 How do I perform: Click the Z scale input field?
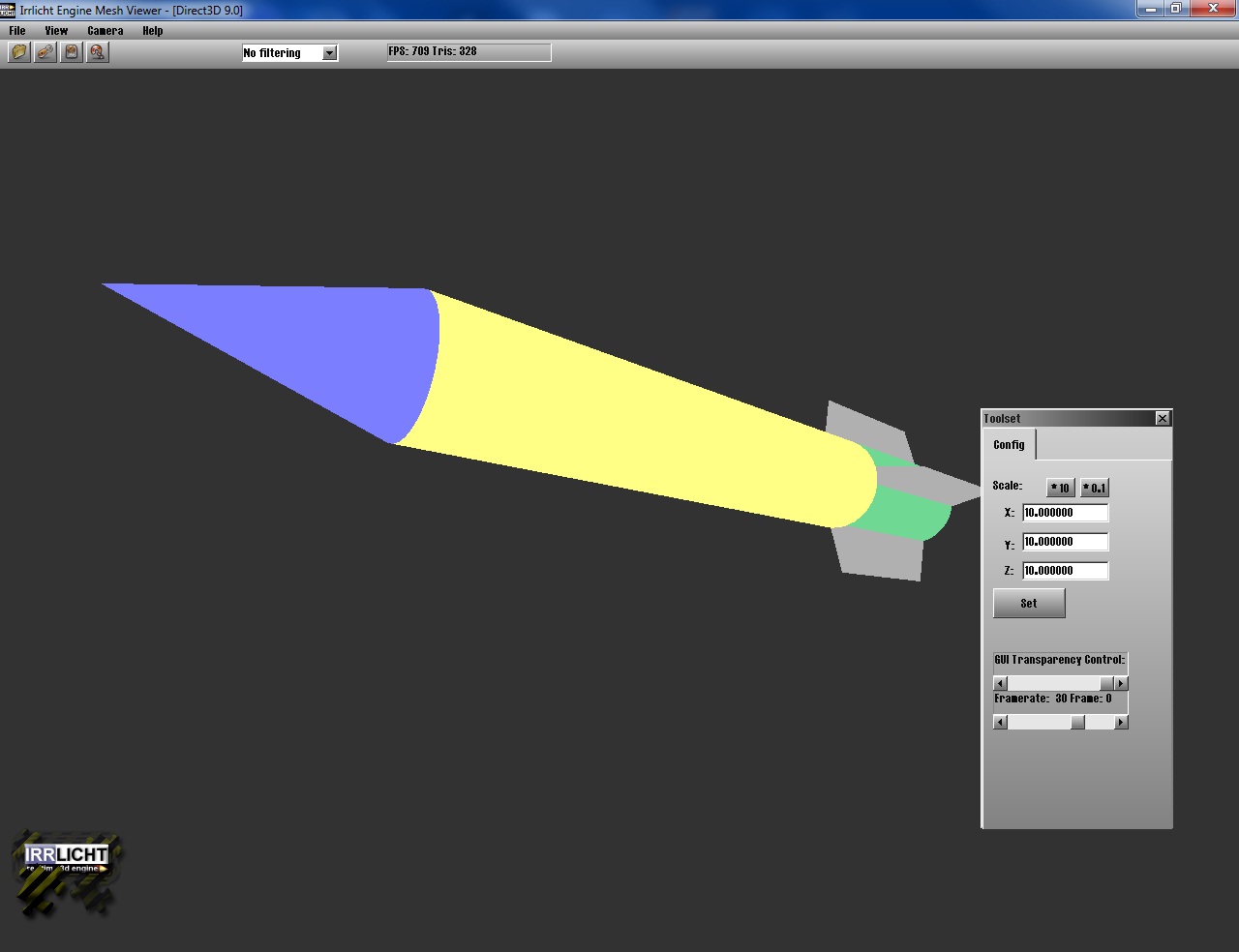pyautogui.click(x=1065, y=571)
